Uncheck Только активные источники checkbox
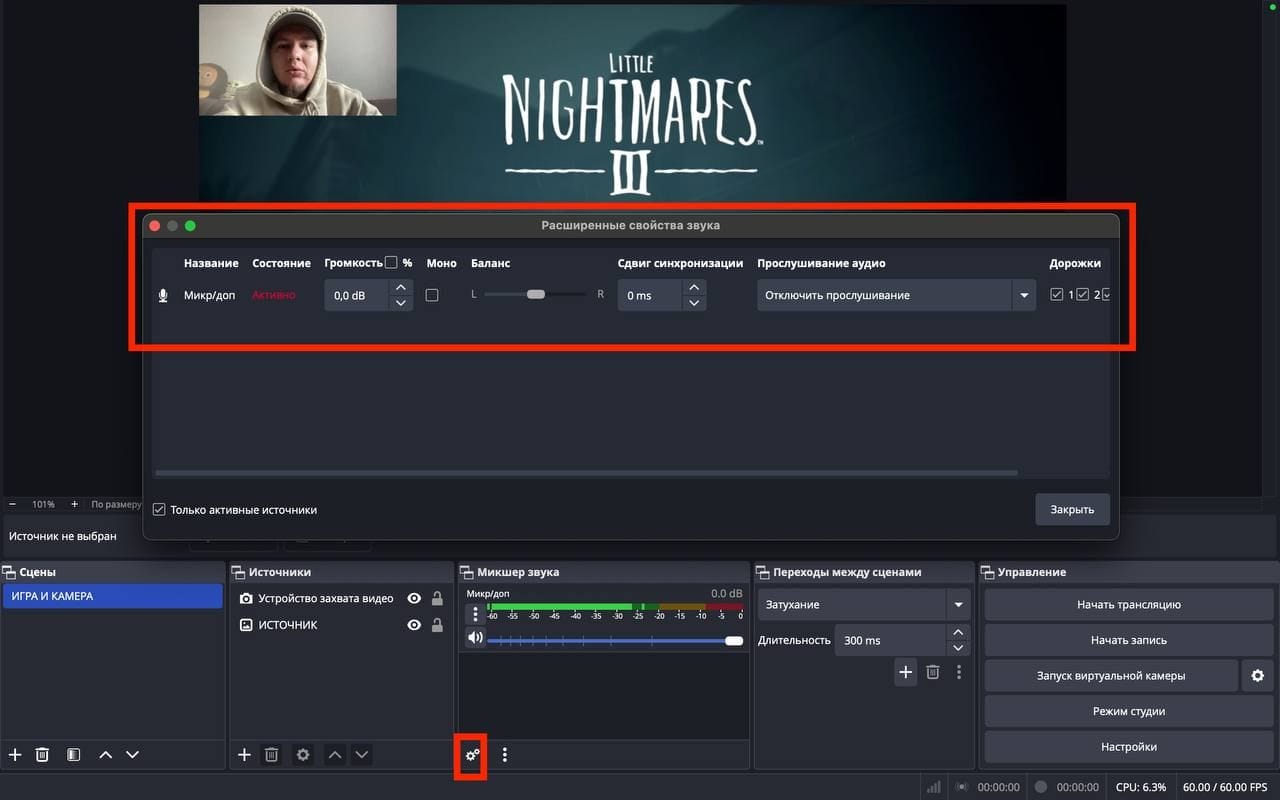1280x800 pixels. (159, 510)
